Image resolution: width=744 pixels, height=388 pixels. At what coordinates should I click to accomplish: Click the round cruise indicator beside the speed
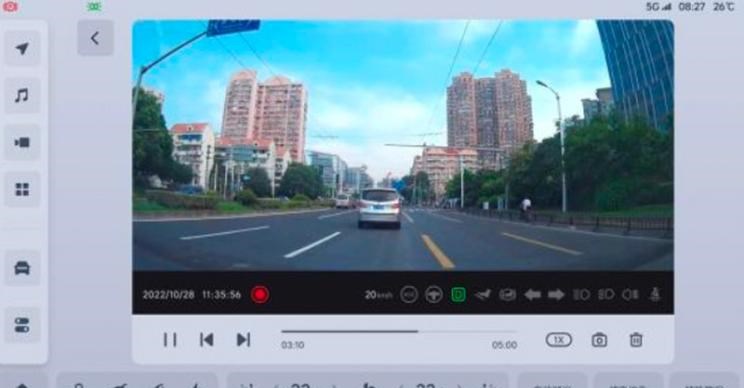click(x=409, y=295)
